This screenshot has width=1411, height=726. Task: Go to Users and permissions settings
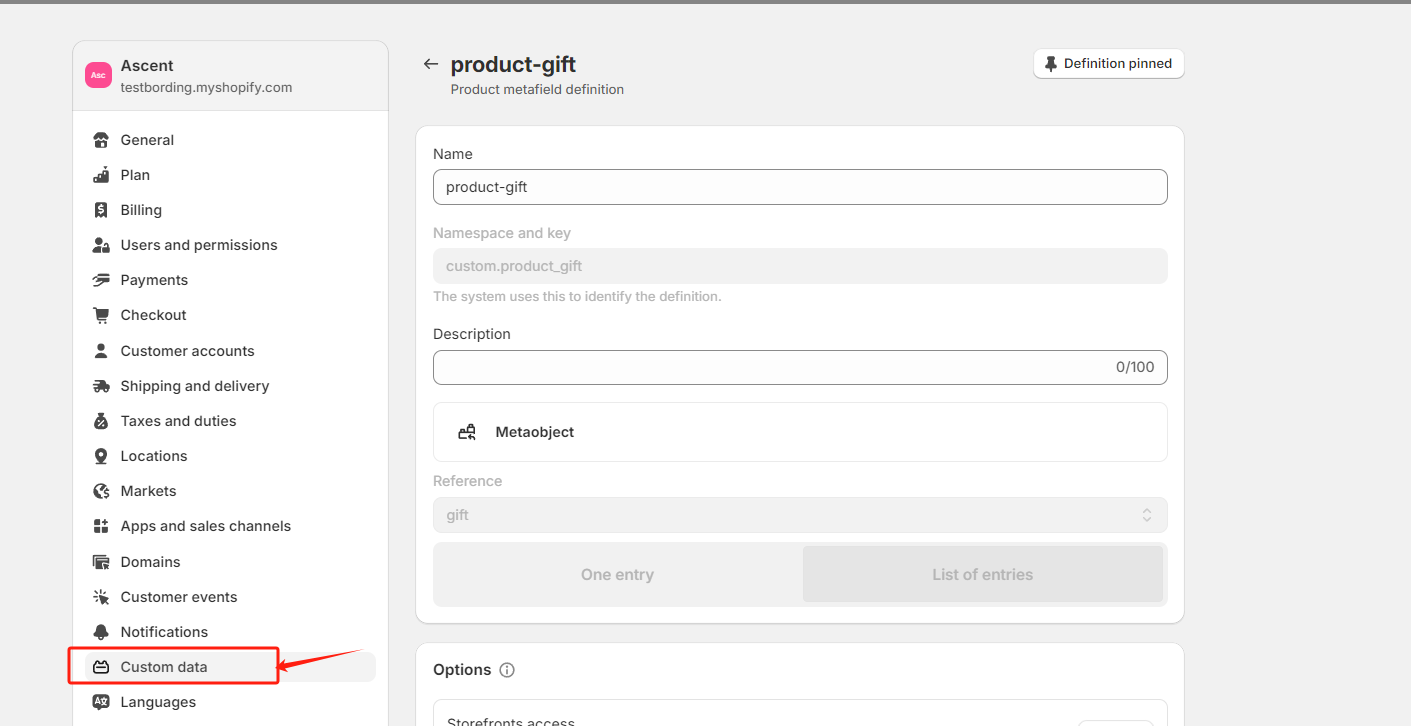(x=199, y=245)
